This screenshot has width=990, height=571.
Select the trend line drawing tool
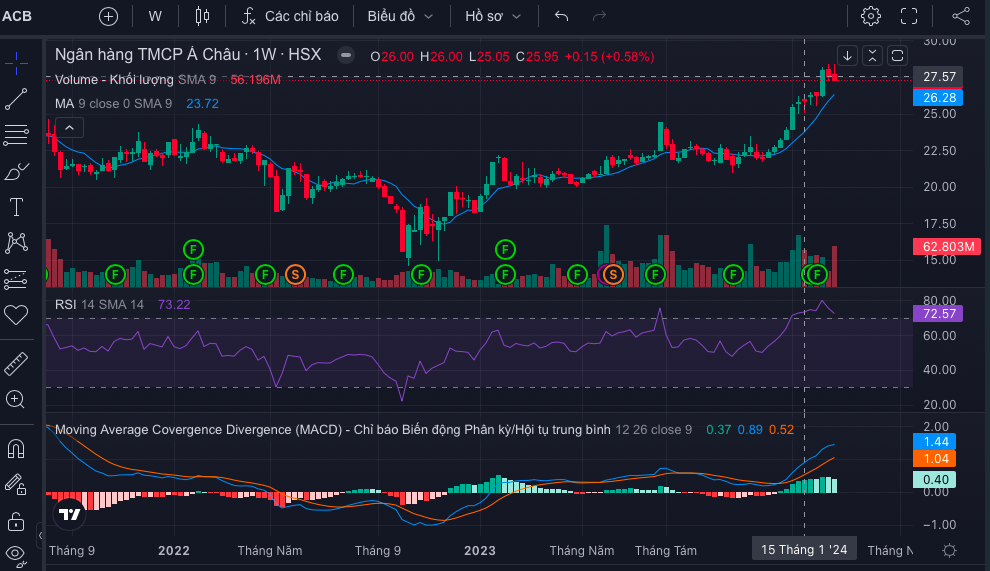(16, 99)
